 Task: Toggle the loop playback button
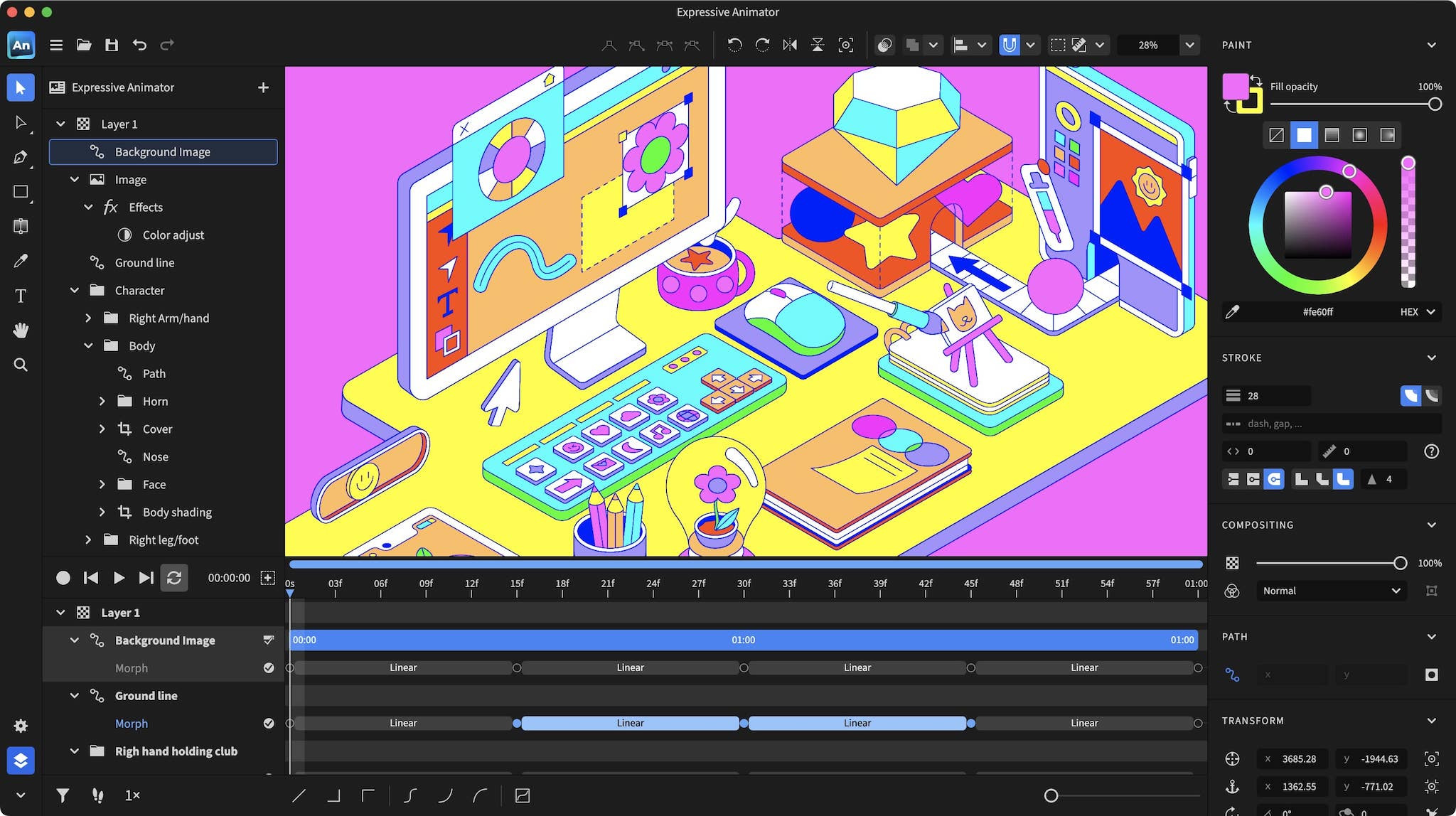pyautogui.click(x=174, y=578)
